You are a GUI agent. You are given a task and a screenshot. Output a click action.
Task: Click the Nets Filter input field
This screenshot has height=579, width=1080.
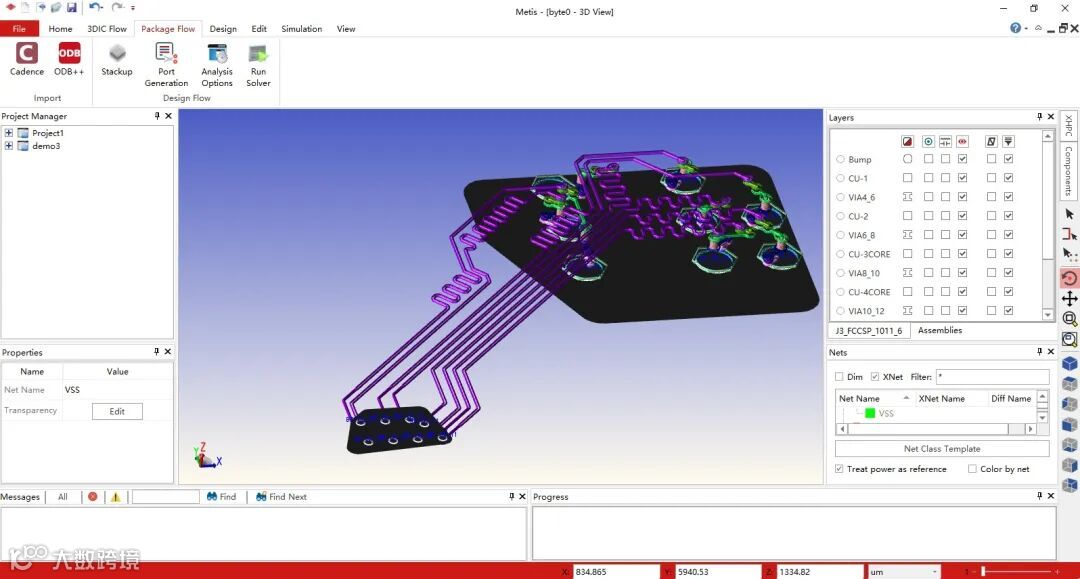(992, 377)
